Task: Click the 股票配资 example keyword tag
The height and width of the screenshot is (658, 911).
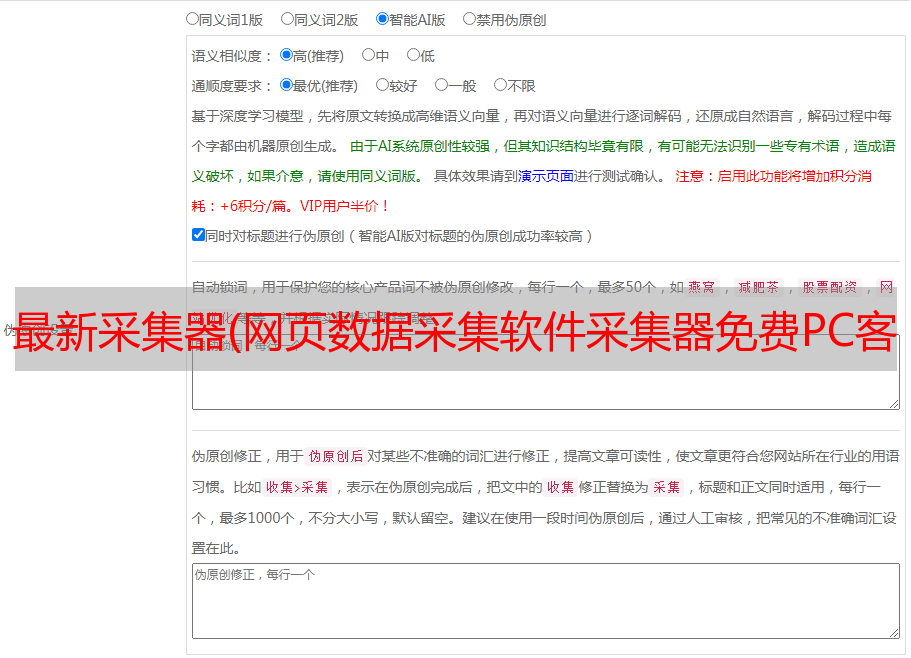Action: 830,287
